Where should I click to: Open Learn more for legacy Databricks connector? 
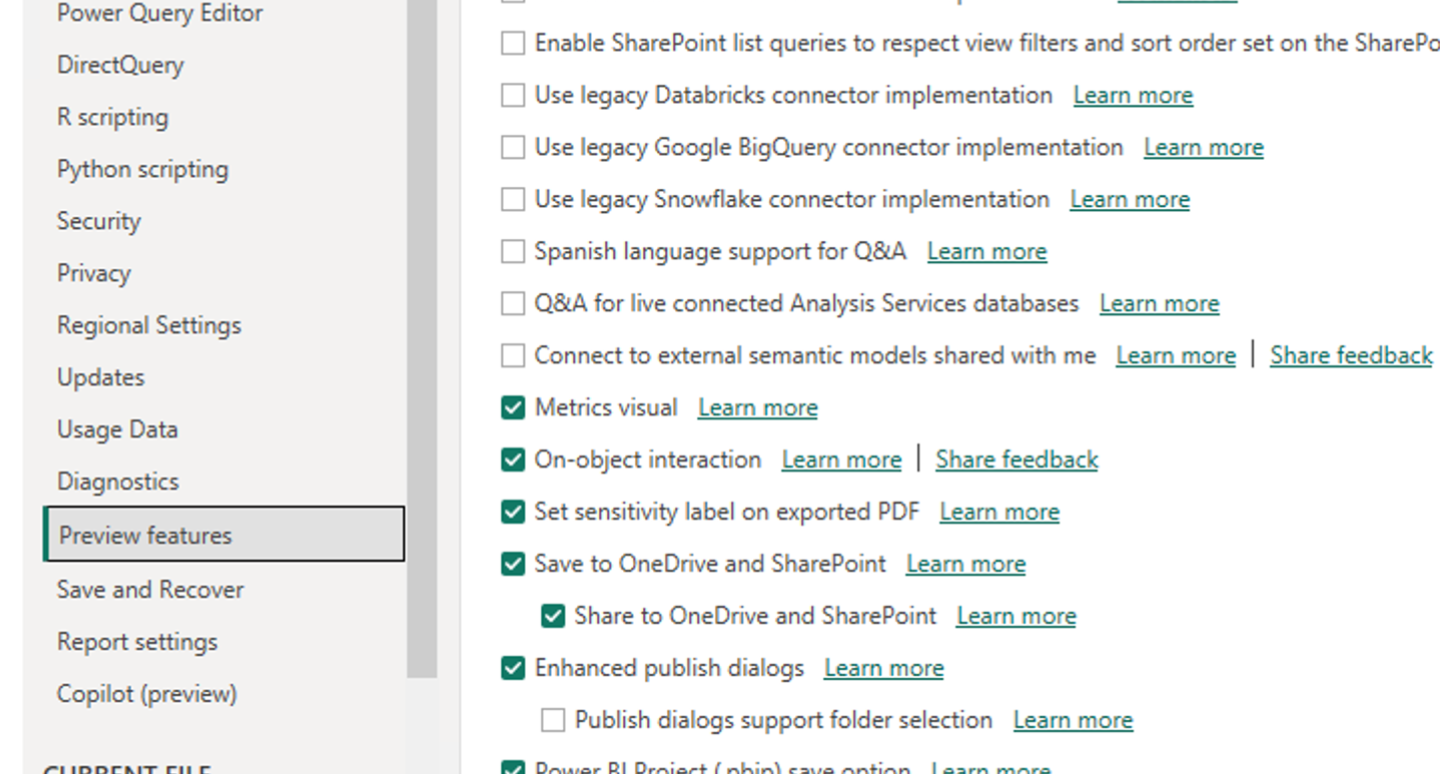(1133, 95)
